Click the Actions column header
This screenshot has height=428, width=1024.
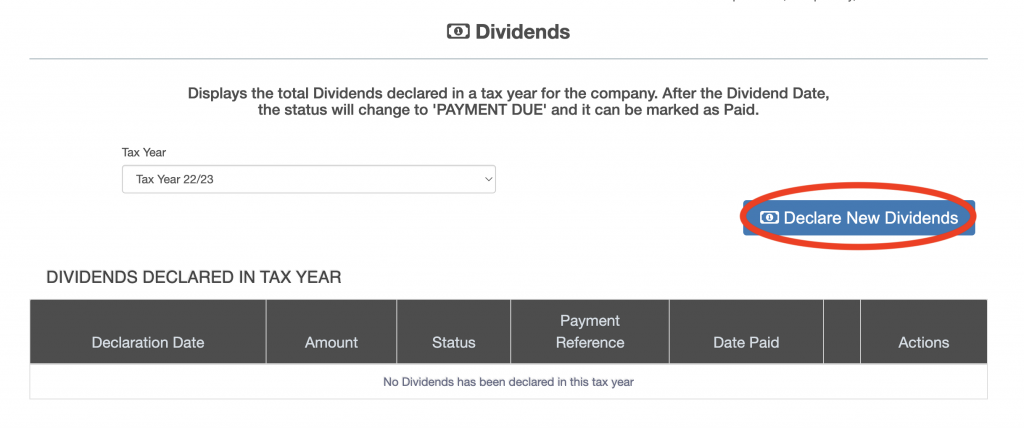(x=923, y=342)
